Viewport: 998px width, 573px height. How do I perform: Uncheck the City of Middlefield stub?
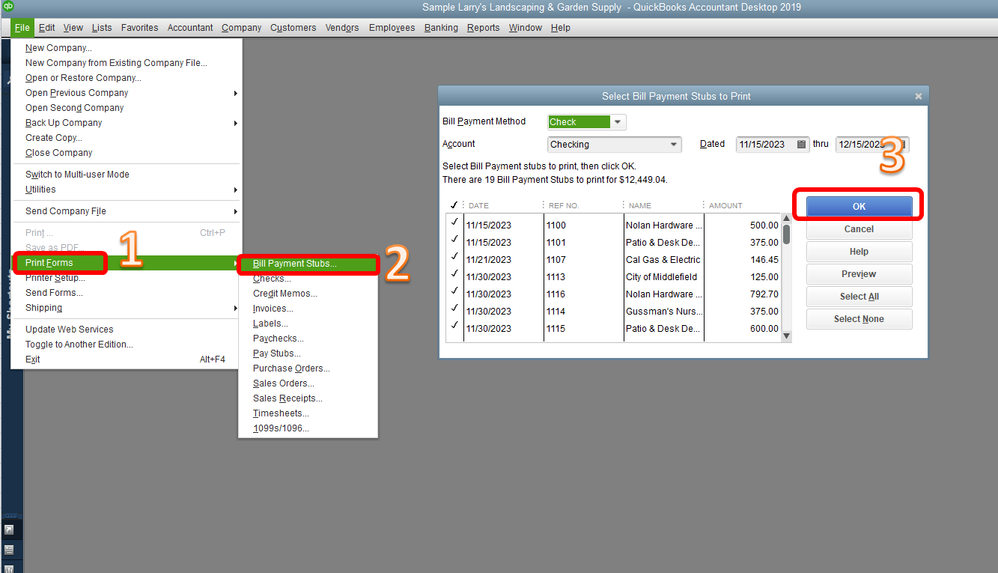point(454,274)
